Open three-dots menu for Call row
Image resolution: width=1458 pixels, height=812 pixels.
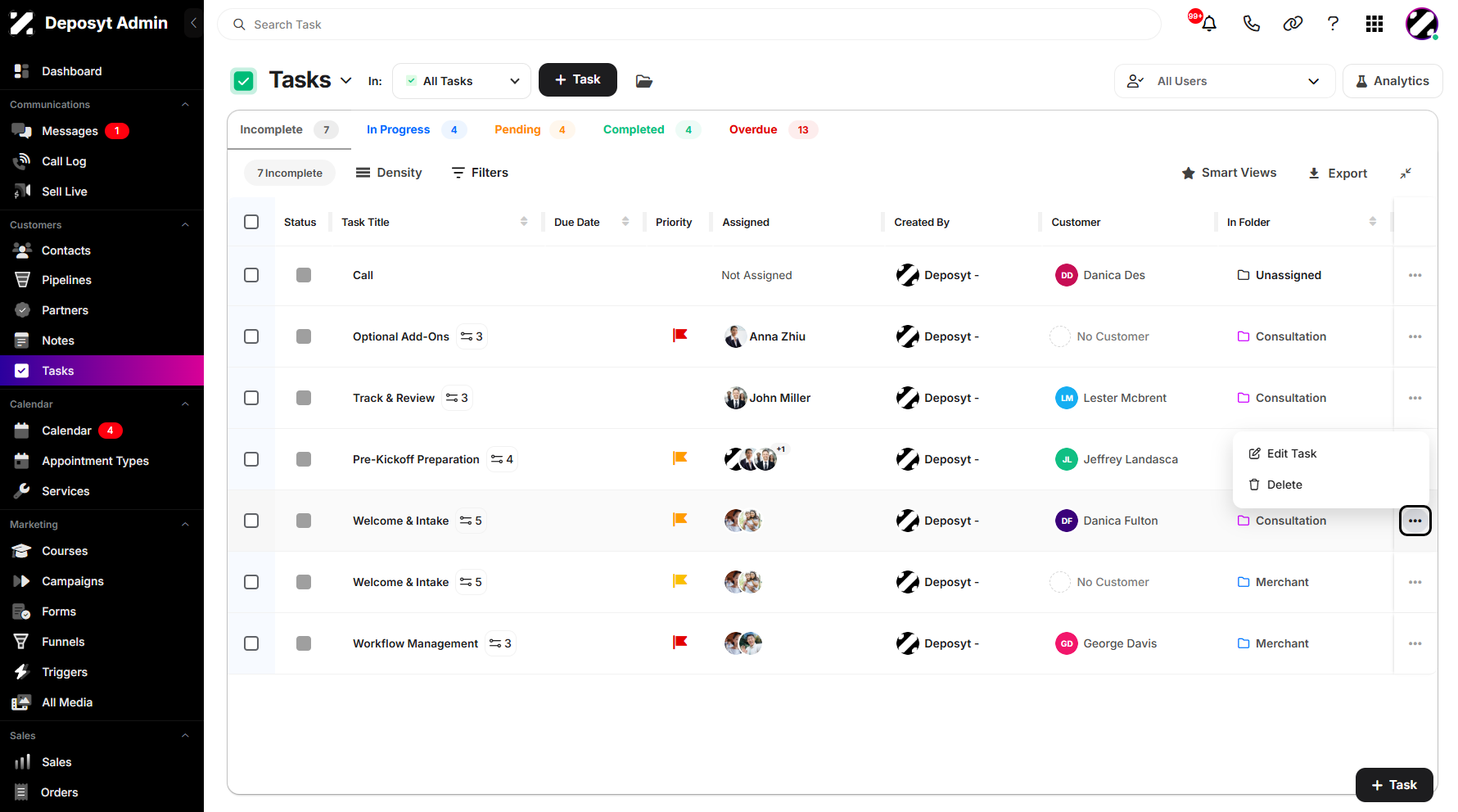coord(1415,275)
